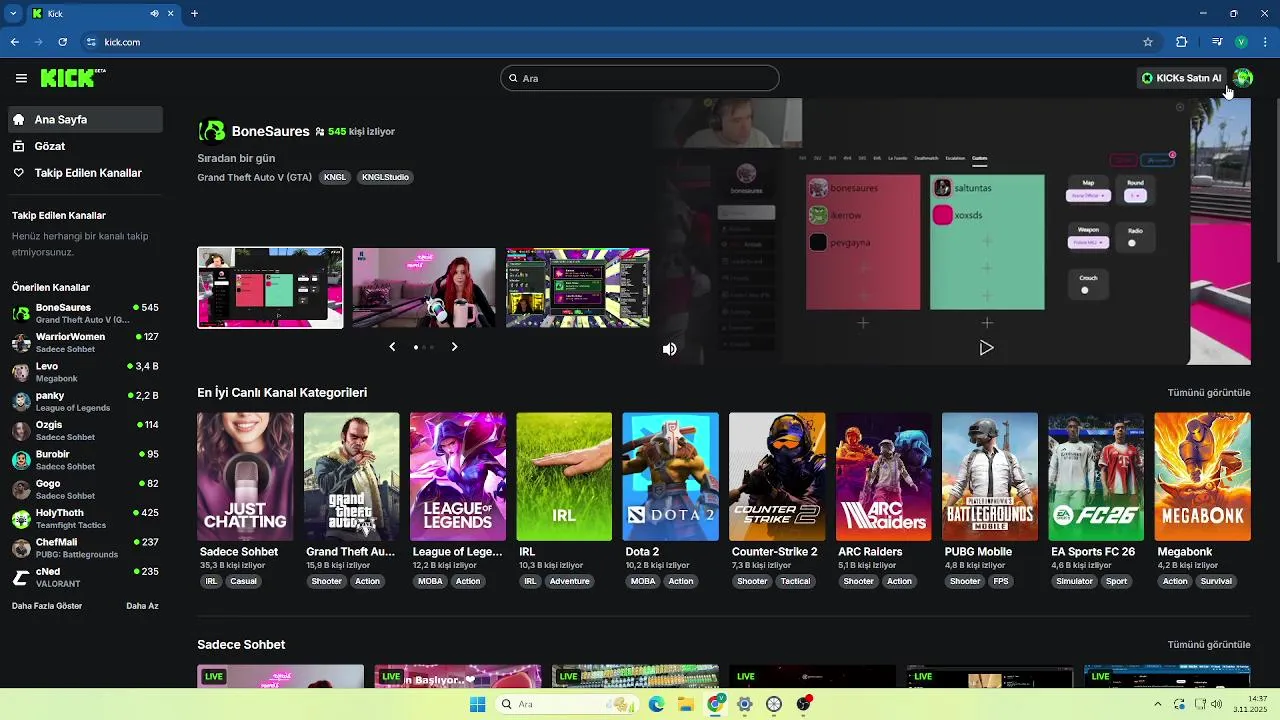
Task: View all top live categories
Action: point(1209,393)
